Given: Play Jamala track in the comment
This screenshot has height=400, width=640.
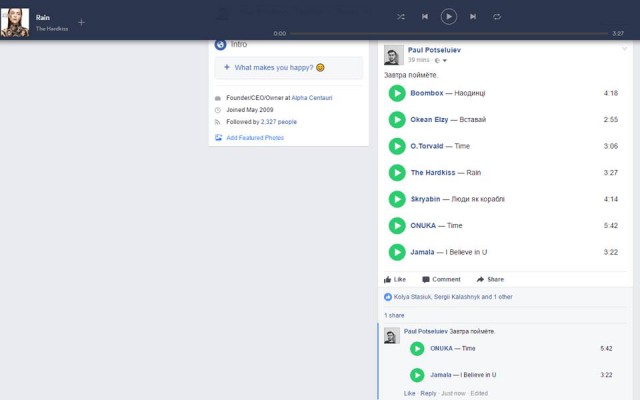Looking at the screenshot, I should point(417,375).
